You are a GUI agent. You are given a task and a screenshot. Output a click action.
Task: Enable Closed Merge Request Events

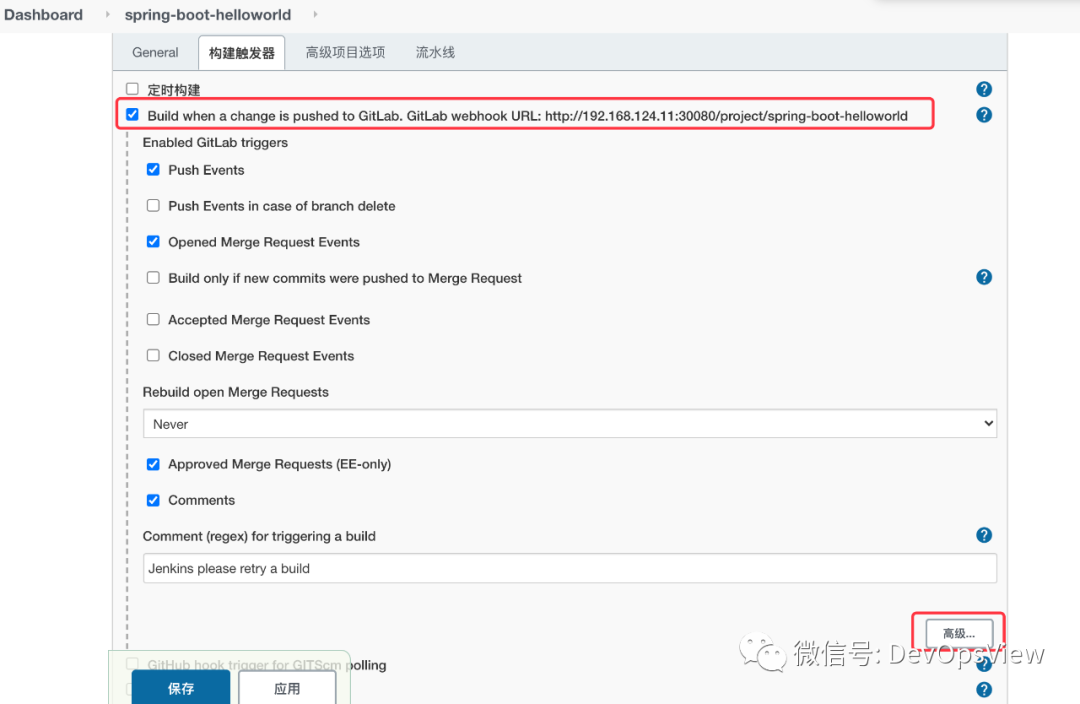point(153,355)
